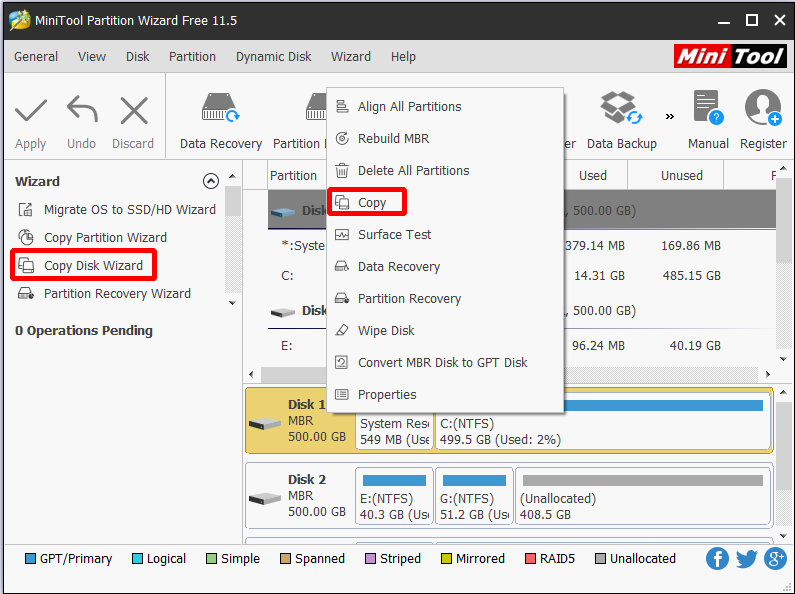
Task: Select Copy in the context menu
Action: [x=445, y=202]
